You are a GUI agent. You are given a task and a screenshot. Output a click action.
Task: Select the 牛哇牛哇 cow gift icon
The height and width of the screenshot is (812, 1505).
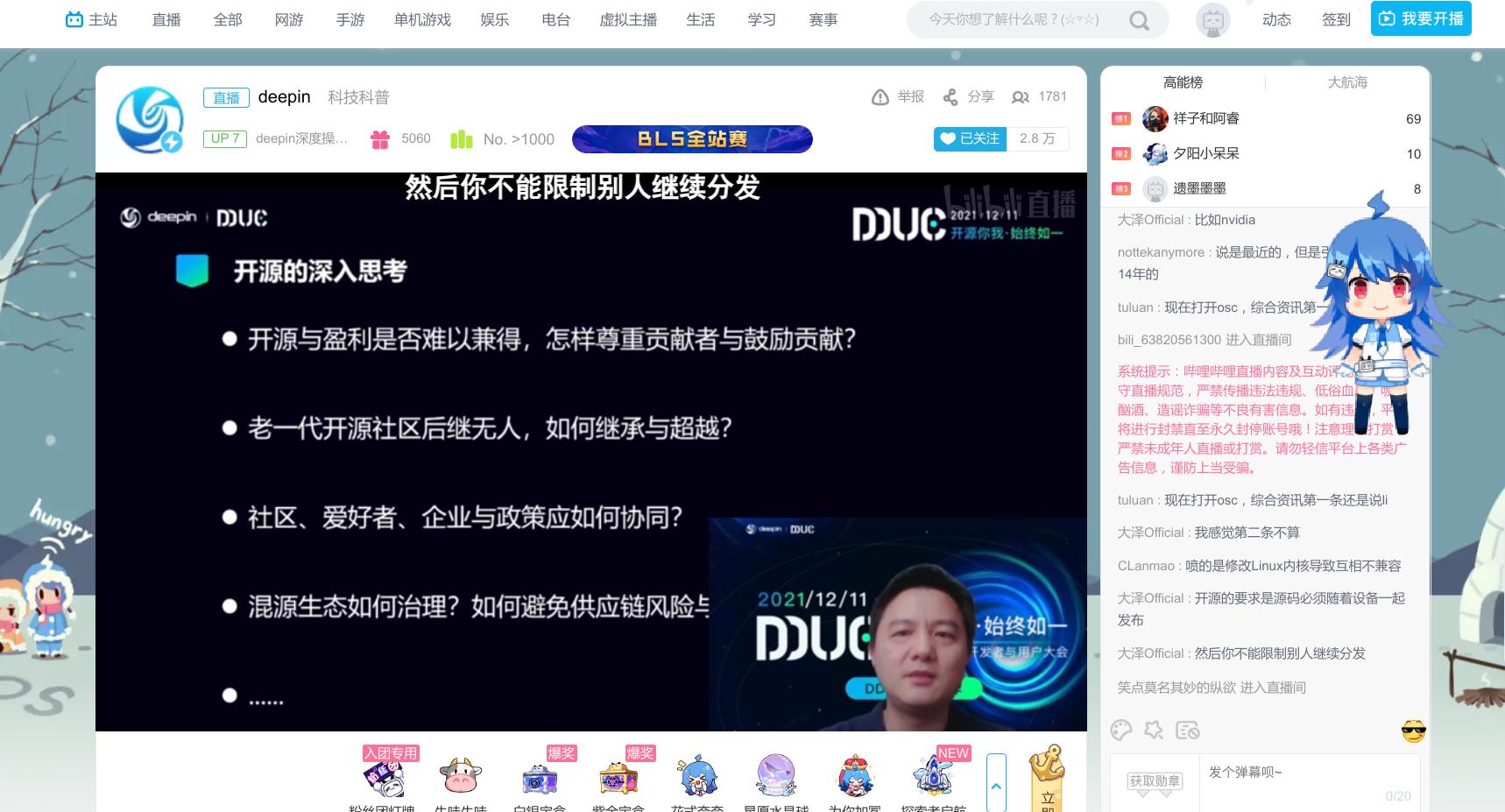pyautogui.click(x=460, y=775)
